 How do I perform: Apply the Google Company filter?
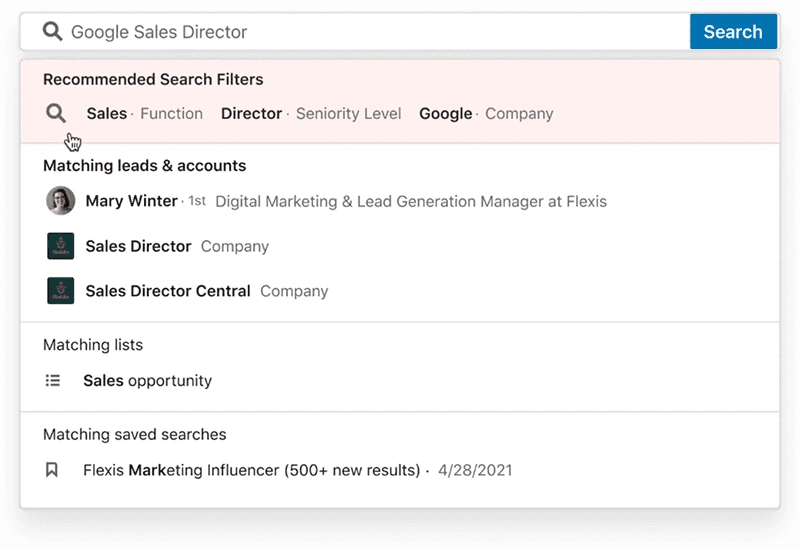(486, 114)
